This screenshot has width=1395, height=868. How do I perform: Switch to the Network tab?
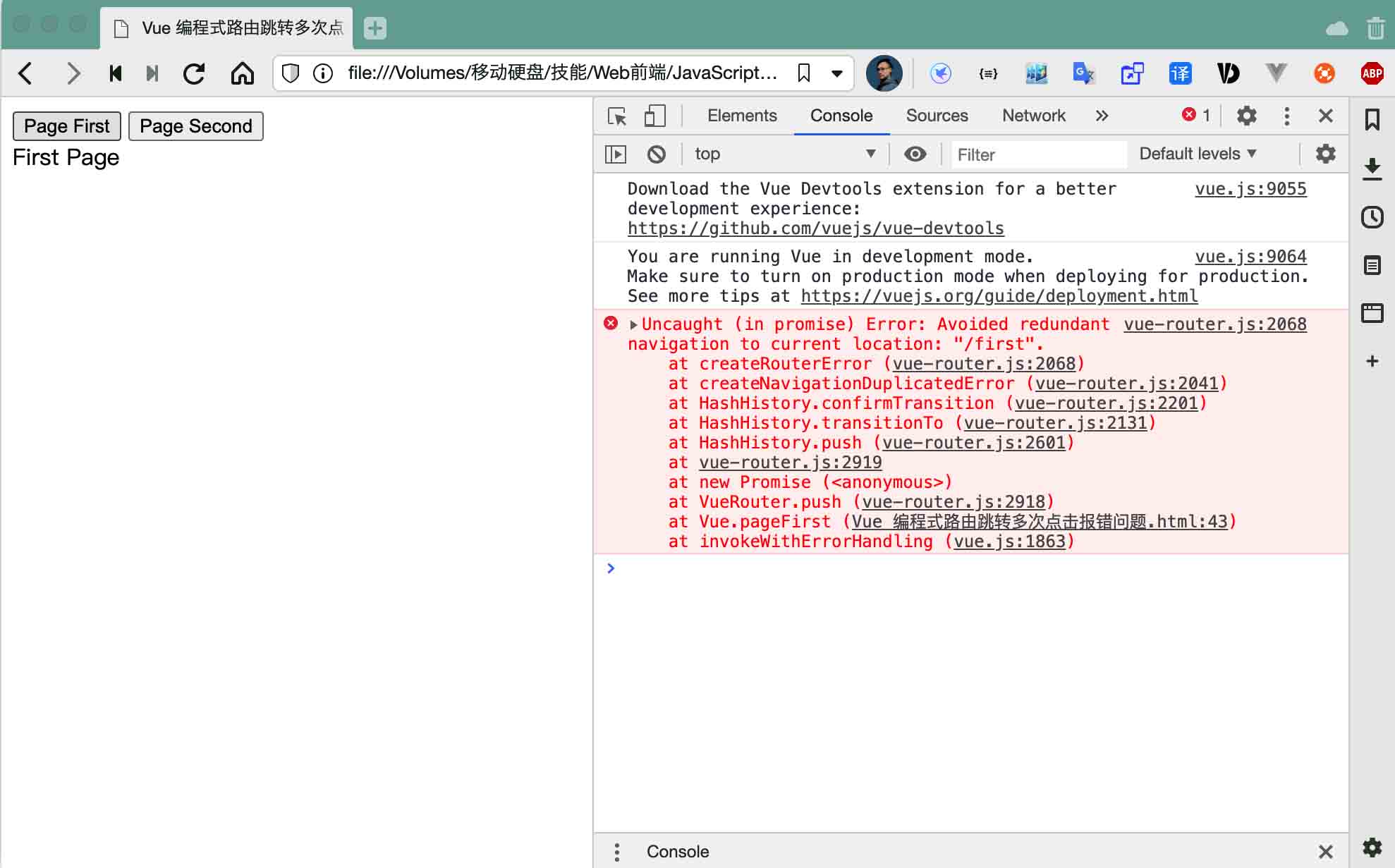tap(1034, 116)
